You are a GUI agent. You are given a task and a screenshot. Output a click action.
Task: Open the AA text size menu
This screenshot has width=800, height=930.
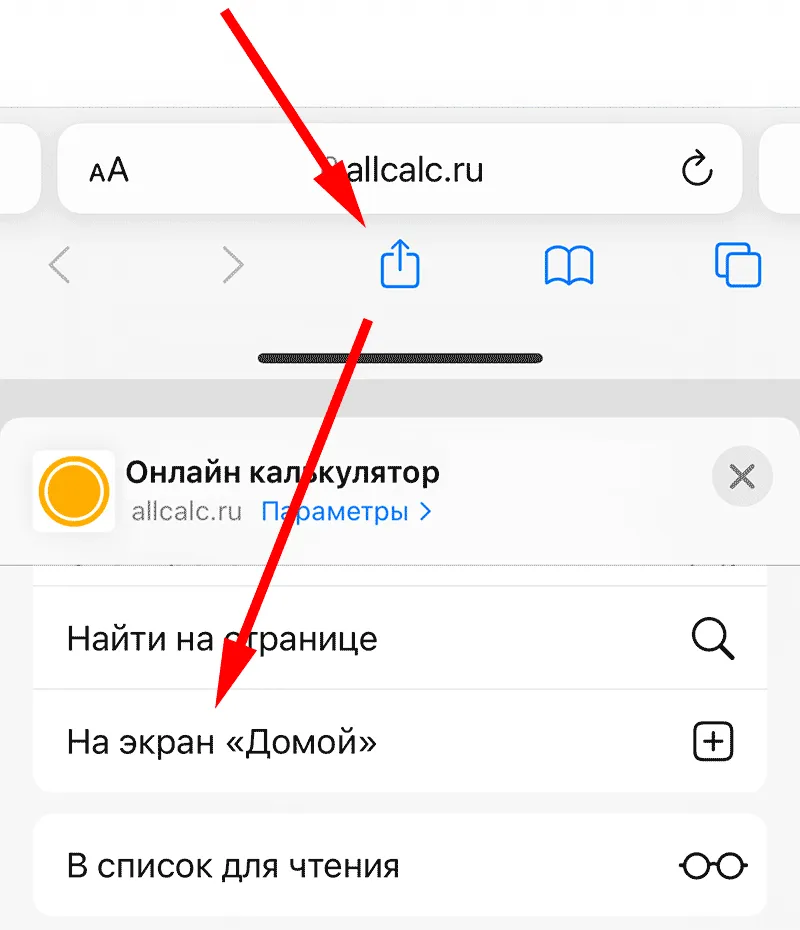tap(109, 170)
